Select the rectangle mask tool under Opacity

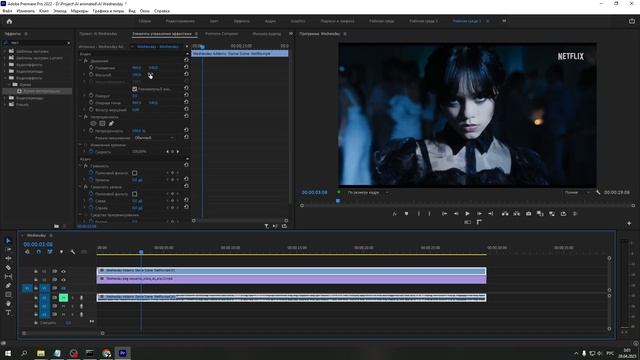102,123
